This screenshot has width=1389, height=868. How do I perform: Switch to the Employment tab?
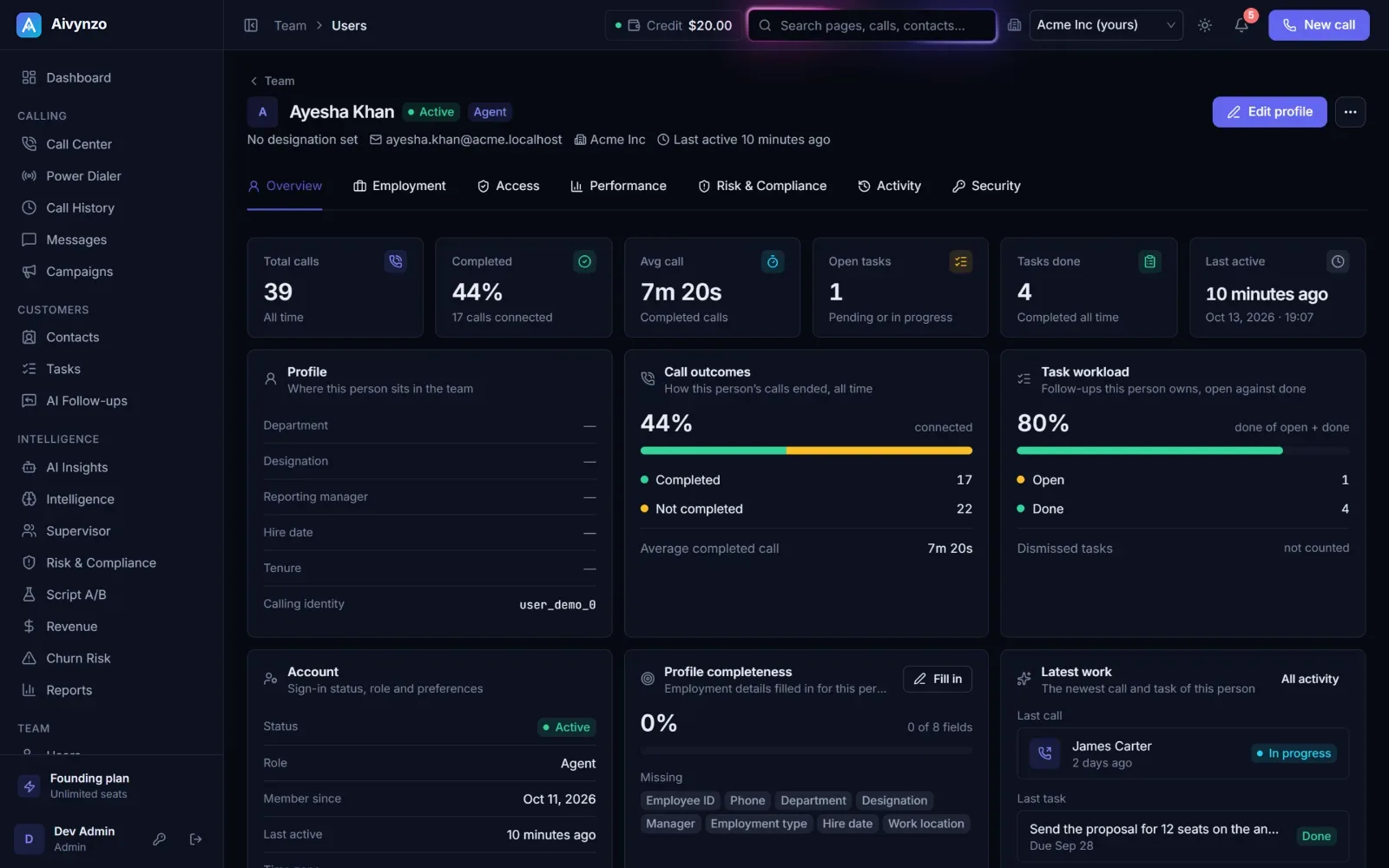click(x=399, y=186)
